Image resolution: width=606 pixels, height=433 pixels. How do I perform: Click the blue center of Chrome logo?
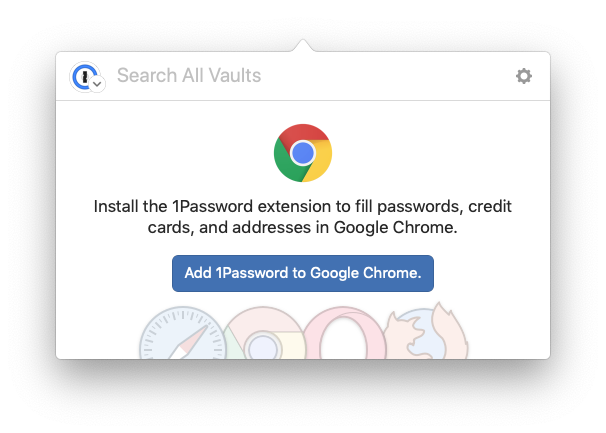point(303,153)
